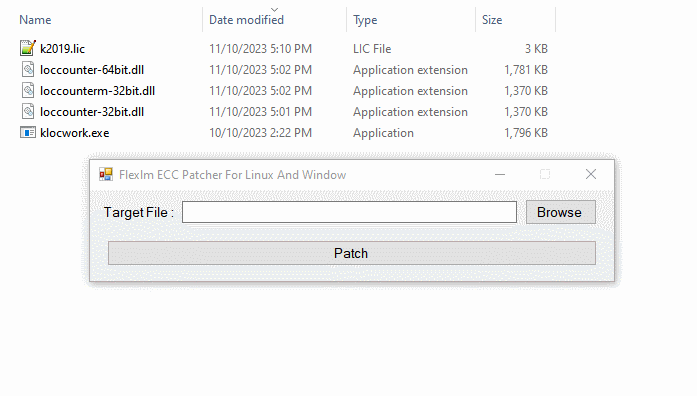Click the 3 KB size cell
Screen dimensions: 697x396
536,48
